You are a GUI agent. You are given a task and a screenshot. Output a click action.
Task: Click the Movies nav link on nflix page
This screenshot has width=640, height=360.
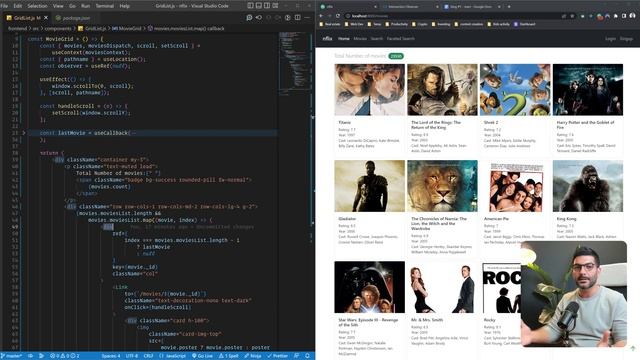tap(360, 38)
